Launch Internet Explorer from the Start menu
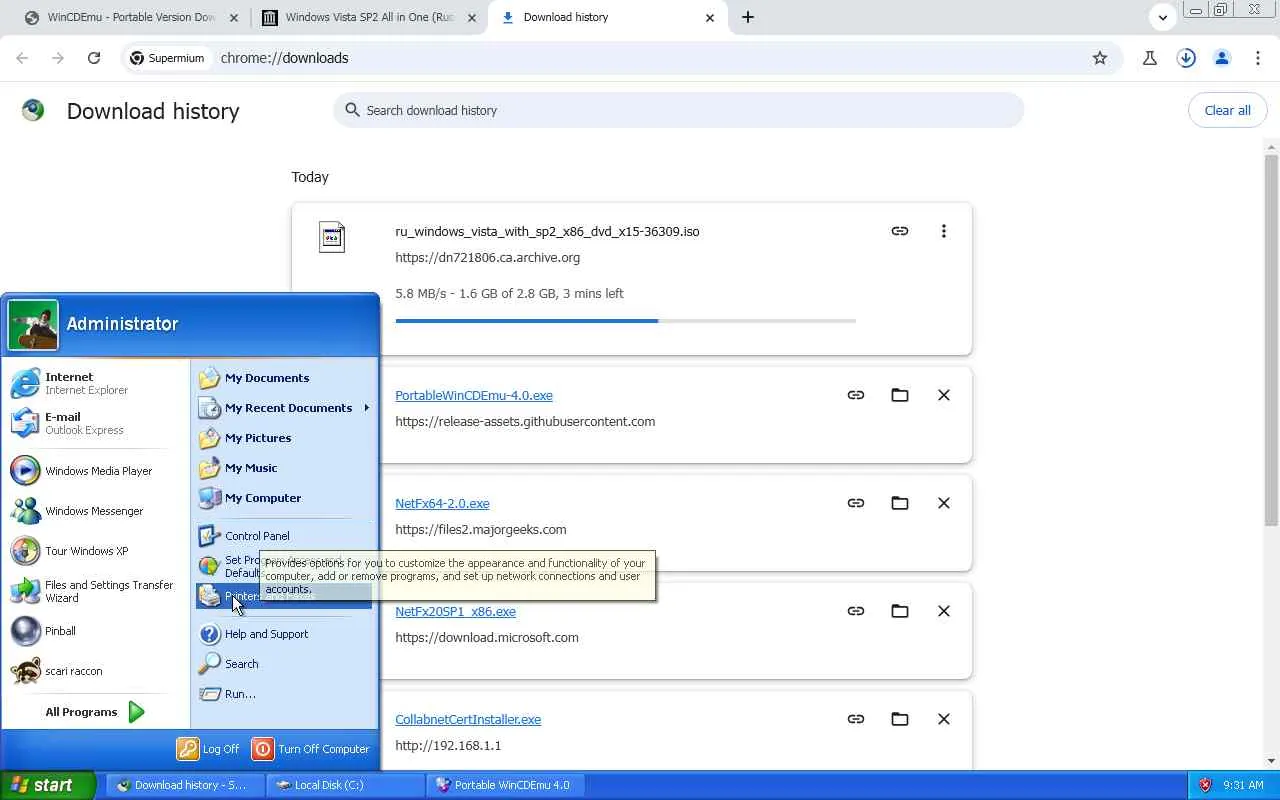The image size is (1280, 800). [96, 383]
